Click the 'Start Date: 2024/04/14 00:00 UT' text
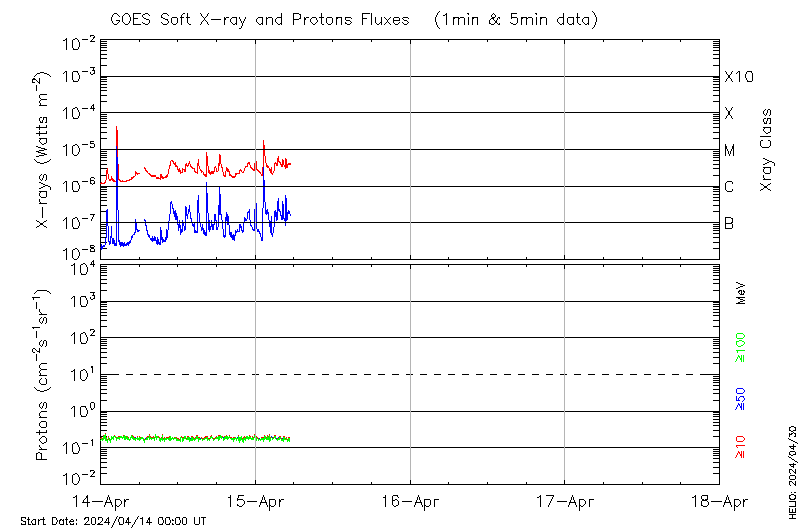This screenshot has width=800, height=530. 113,521
